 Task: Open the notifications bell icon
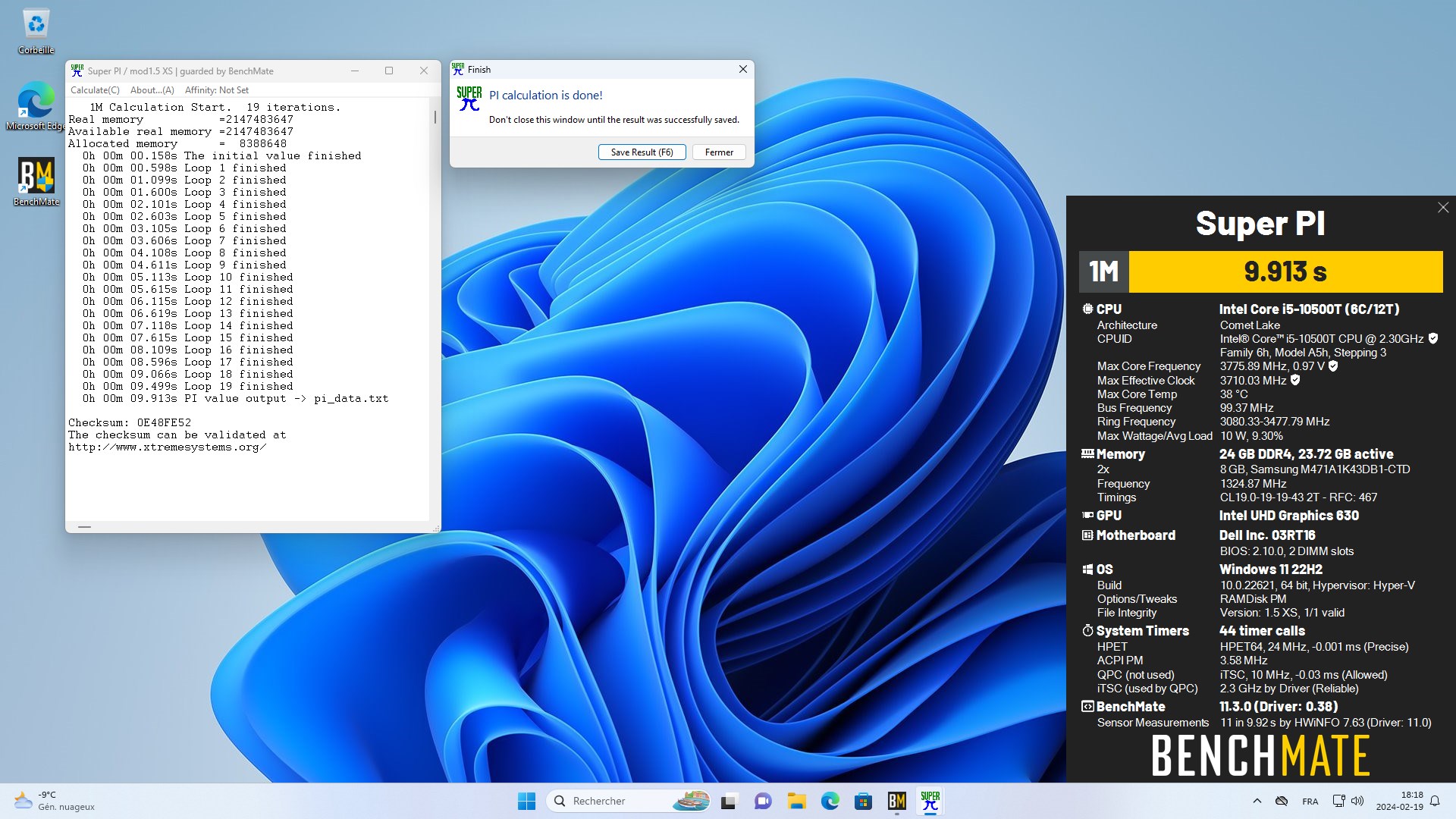pos(1435,801)
